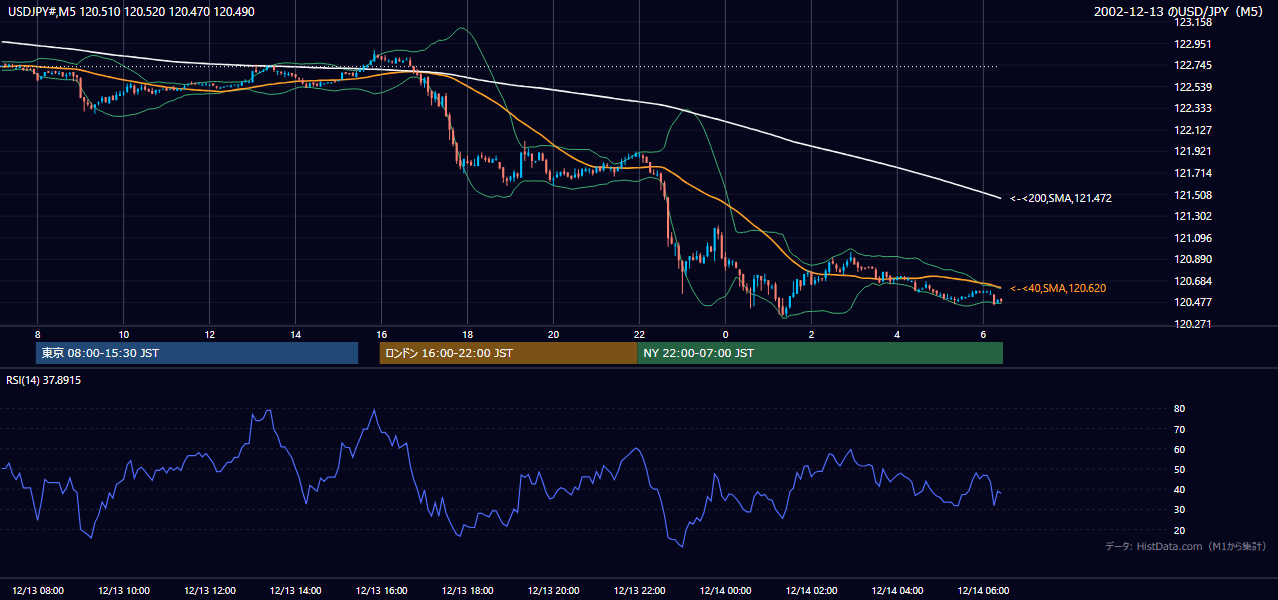Click RSI scale level 80
1278x600 pixels.
pyautogui.click(x=1180, y=409)
